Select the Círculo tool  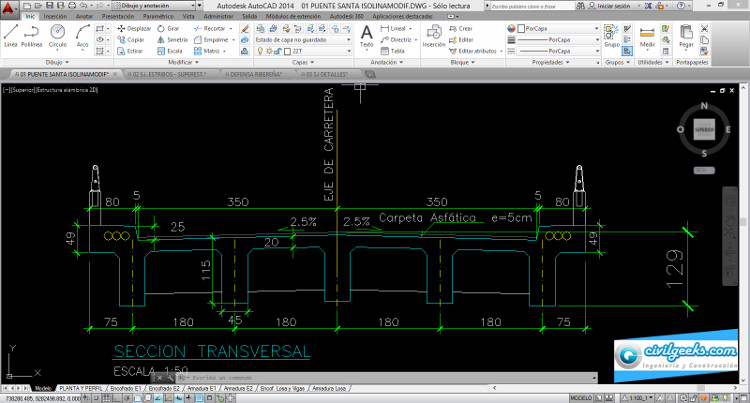[x=57, y=36]
